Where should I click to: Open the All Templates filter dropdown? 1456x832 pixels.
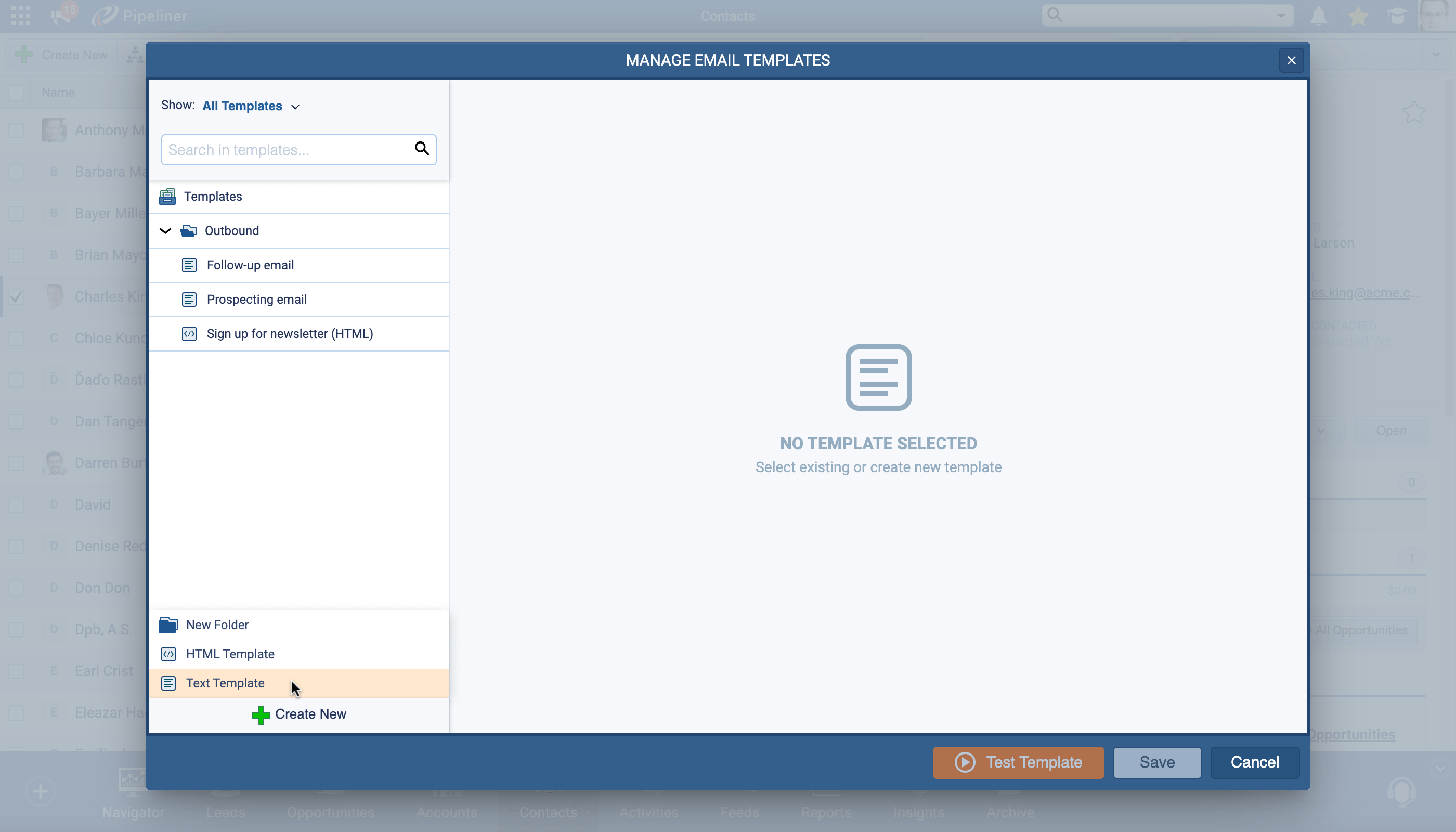251,106
